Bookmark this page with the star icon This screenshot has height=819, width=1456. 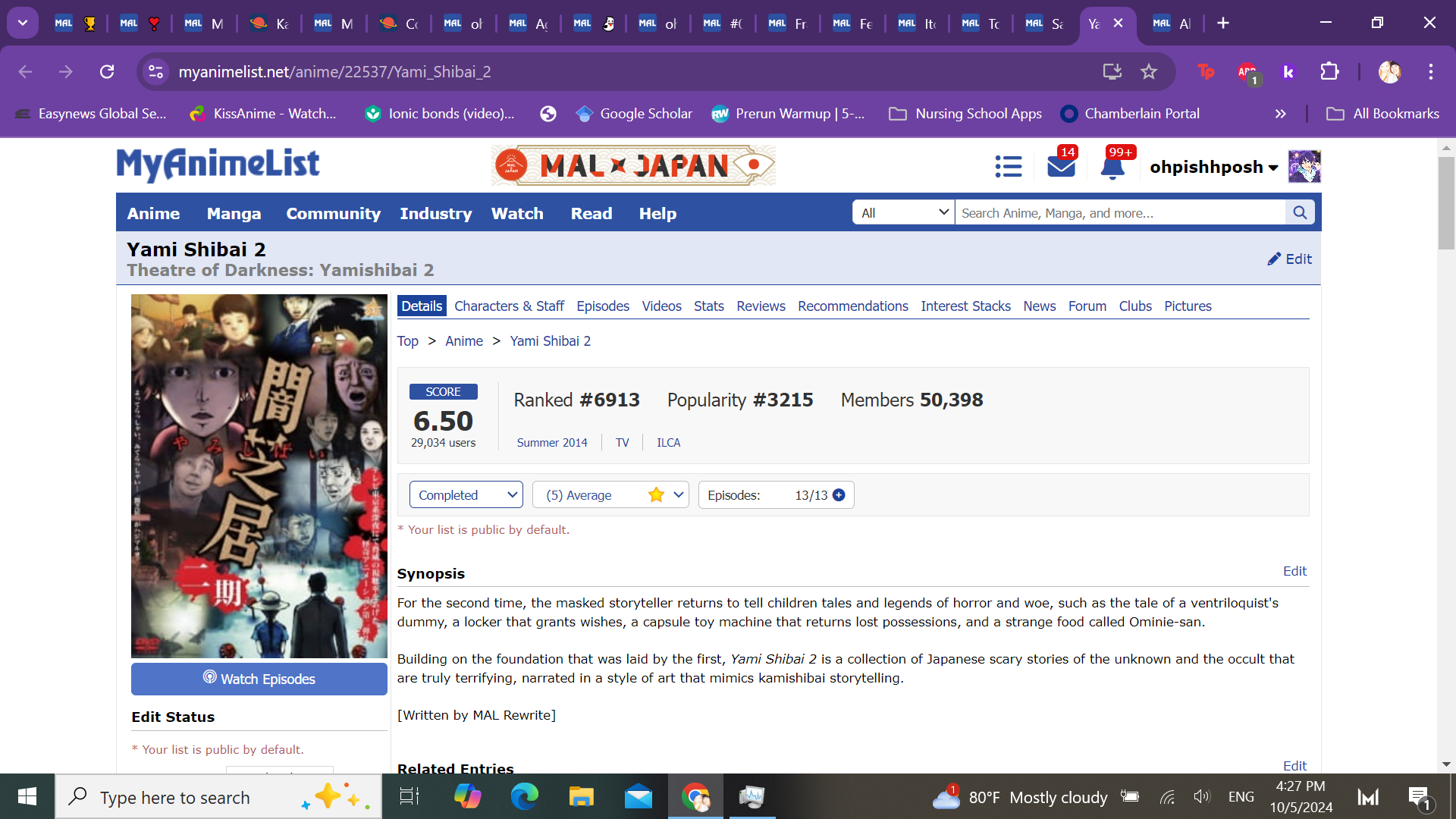click(1149, 71)
